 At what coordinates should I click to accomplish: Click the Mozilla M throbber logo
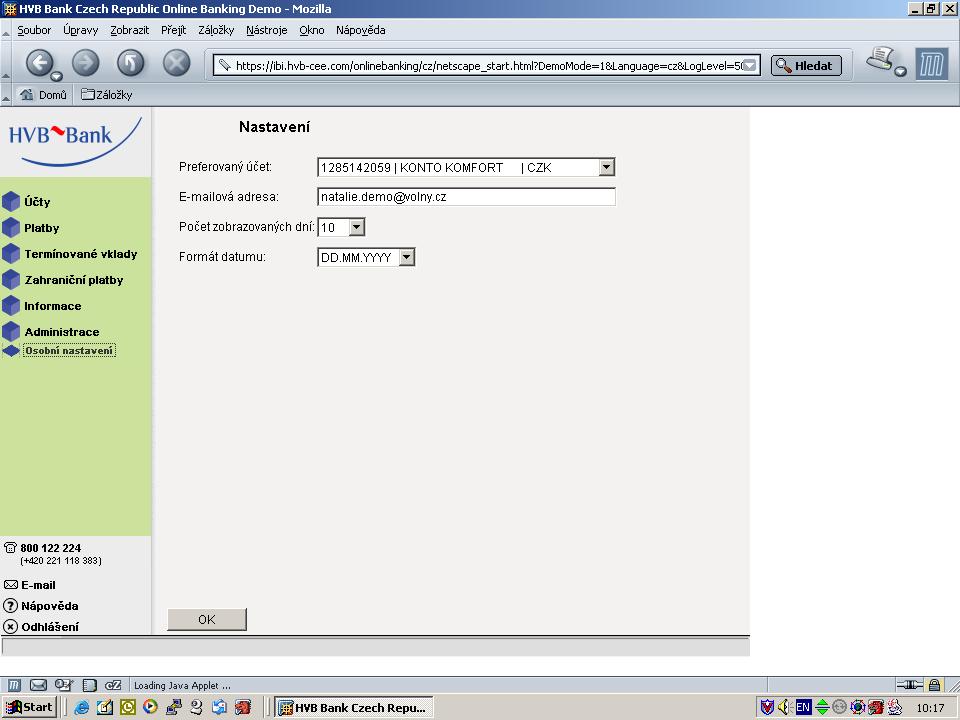coord(931,64)
